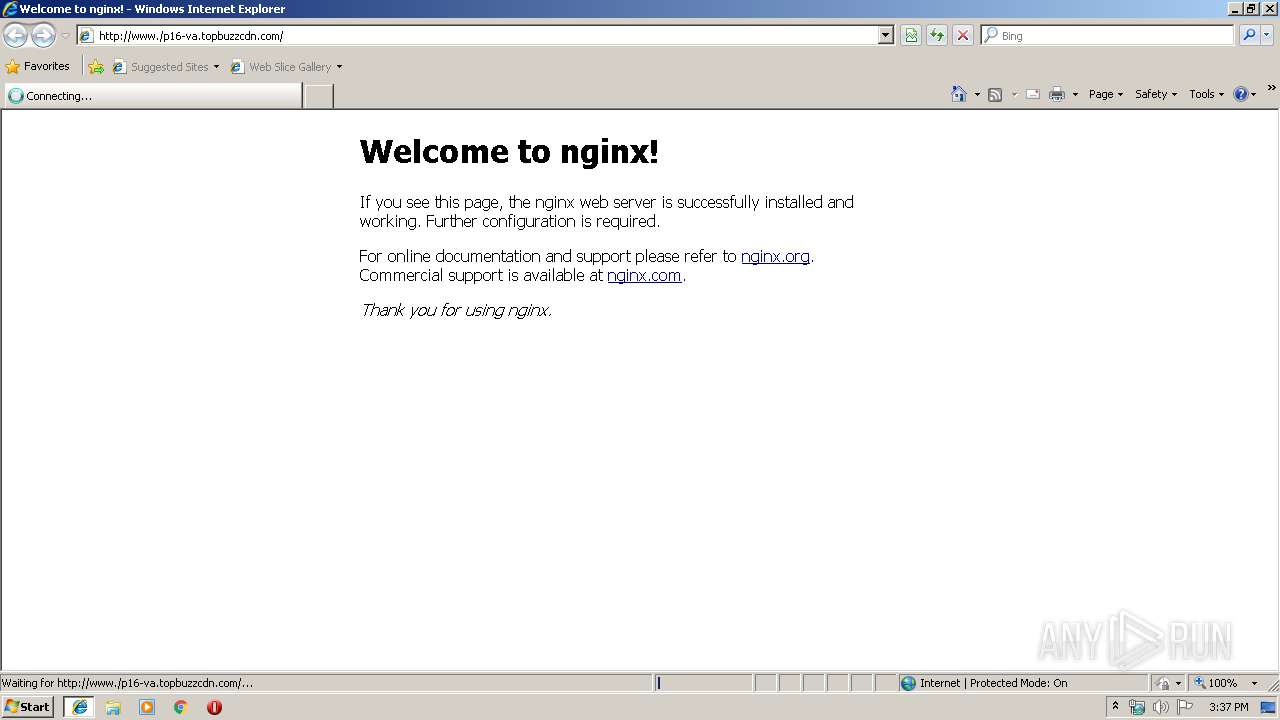Click the 3:37 PM system clock
Screen dimensions: 1280x720
pos(1228,707)
